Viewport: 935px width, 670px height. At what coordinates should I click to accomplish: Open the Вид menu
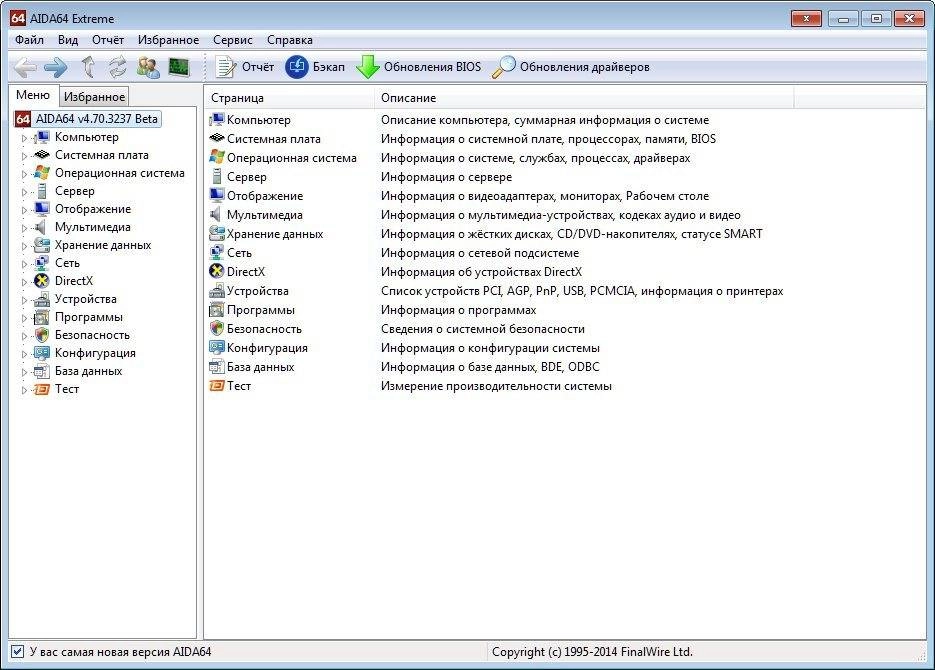[68, 40]
